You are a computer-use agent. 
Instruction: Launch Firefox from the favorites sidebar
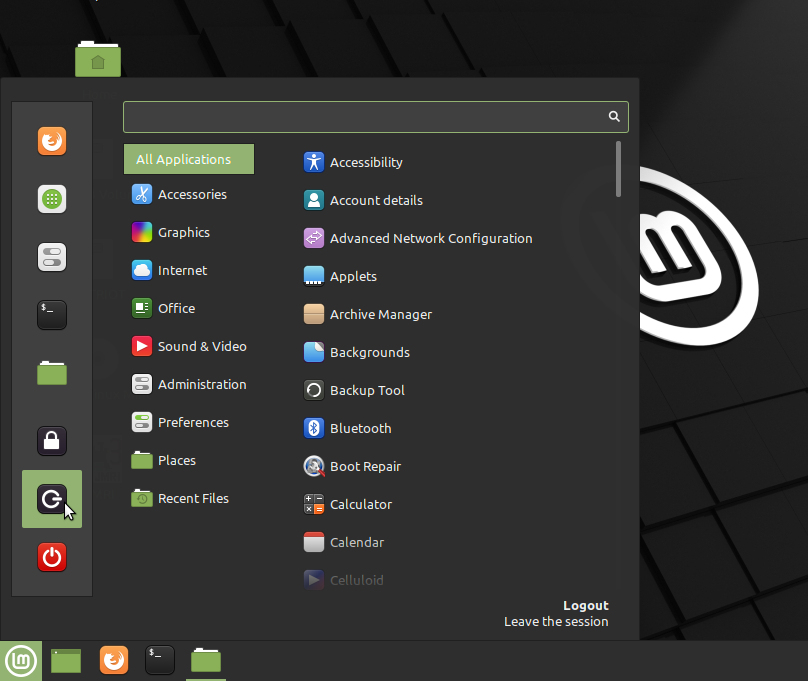[52, 141]
